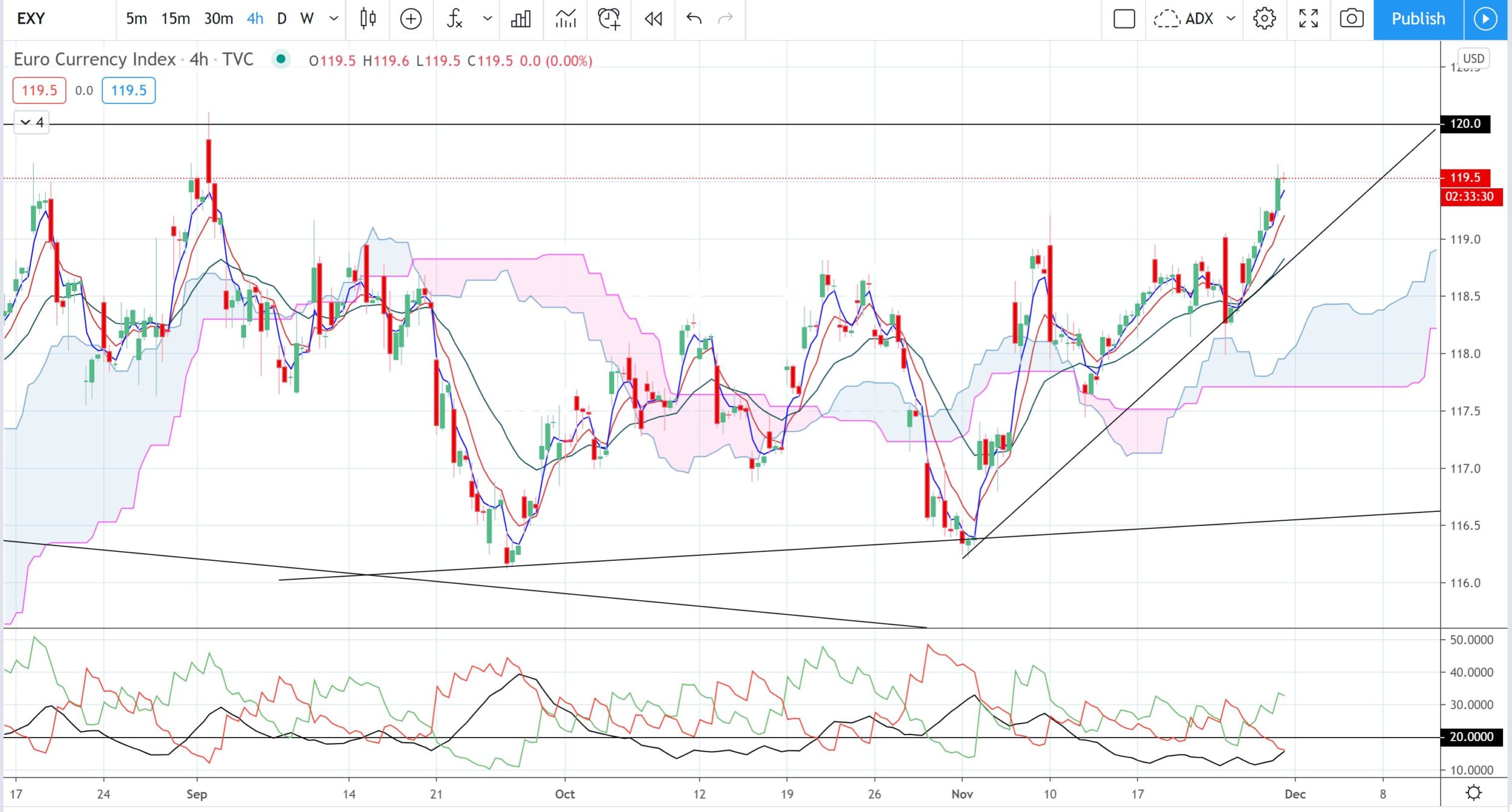Open the ADX saved layout cloud button

pos(1184,19)
